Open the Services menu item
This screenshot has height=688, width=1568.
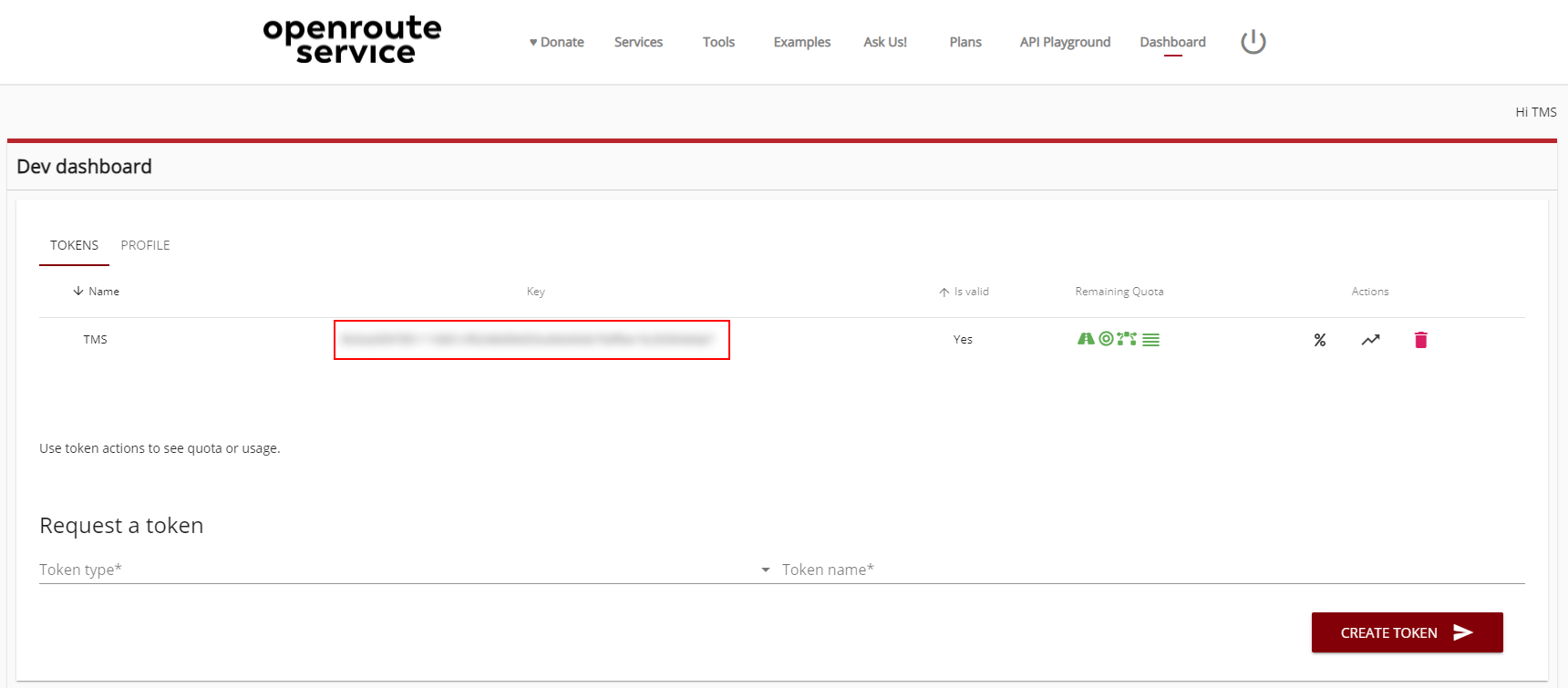tap(638, 42)
